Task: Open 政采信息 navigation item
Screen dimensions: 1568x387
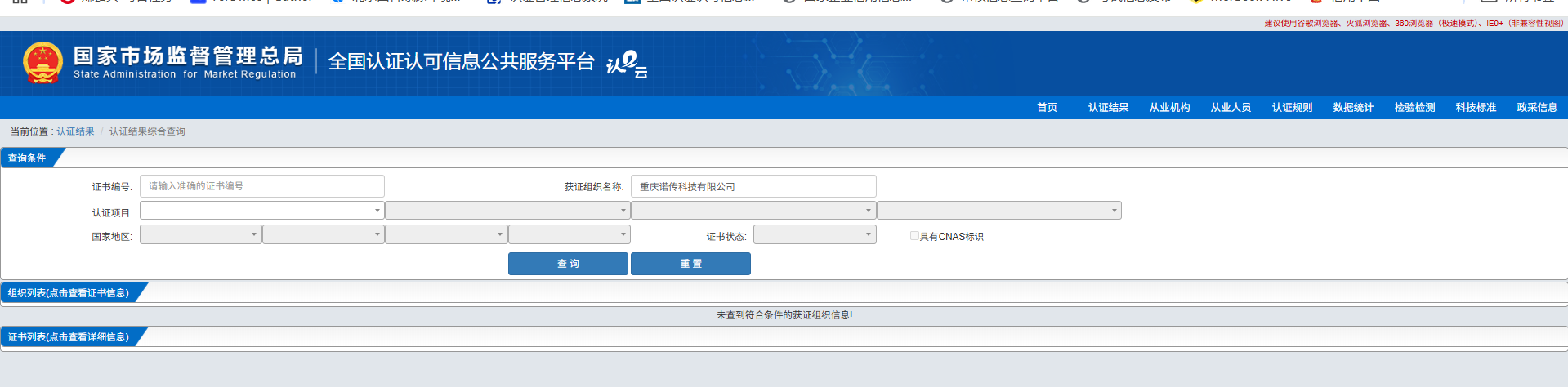Action: coord(1537,108)
